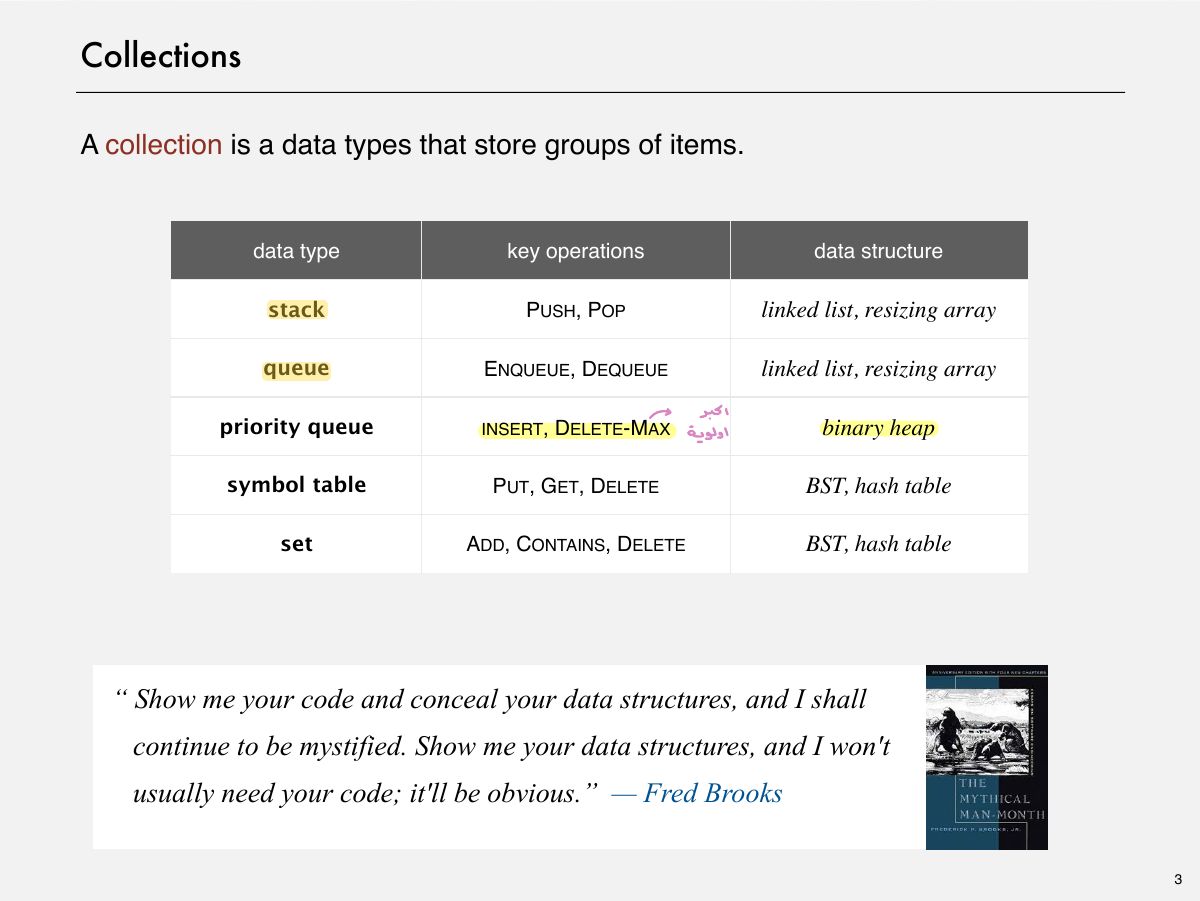Click "BST, hash table" in symbol table row
The image size is (1200, 901).
coord(878,486)
